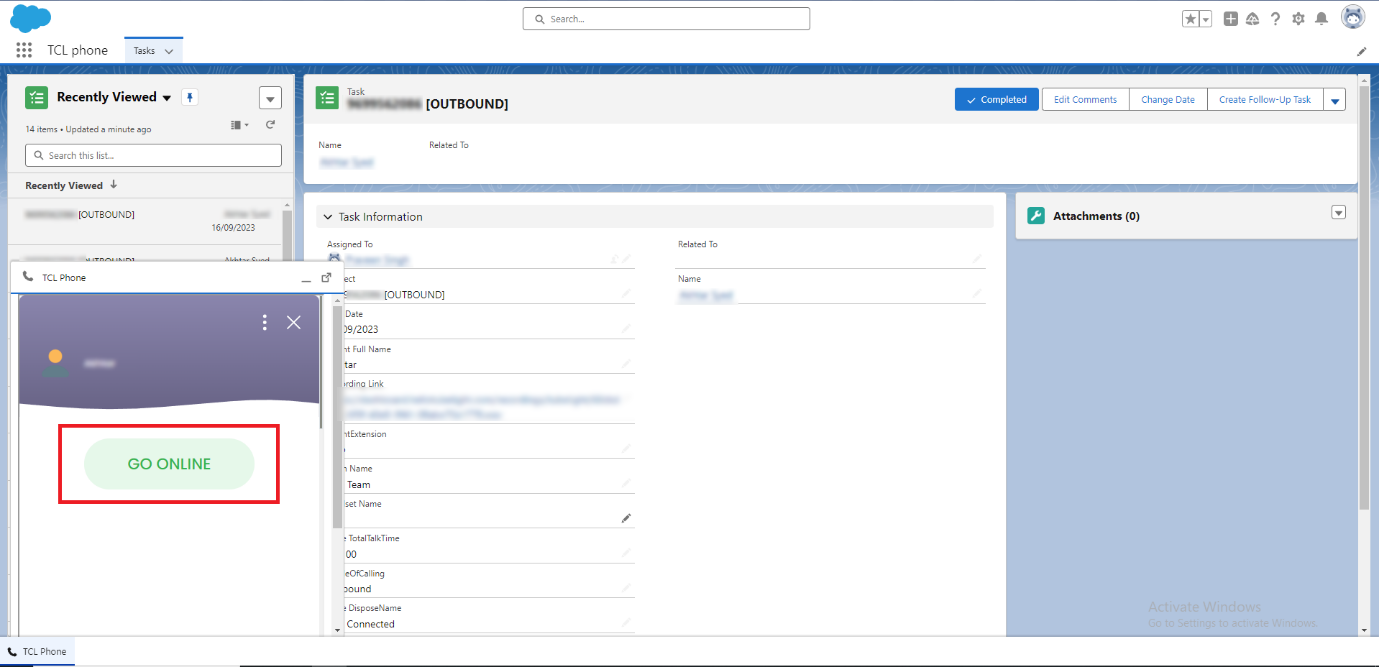The image size is (1379, 667).
Task: Click the main page vertical scrollbar
Action: tap(1366, 300)
